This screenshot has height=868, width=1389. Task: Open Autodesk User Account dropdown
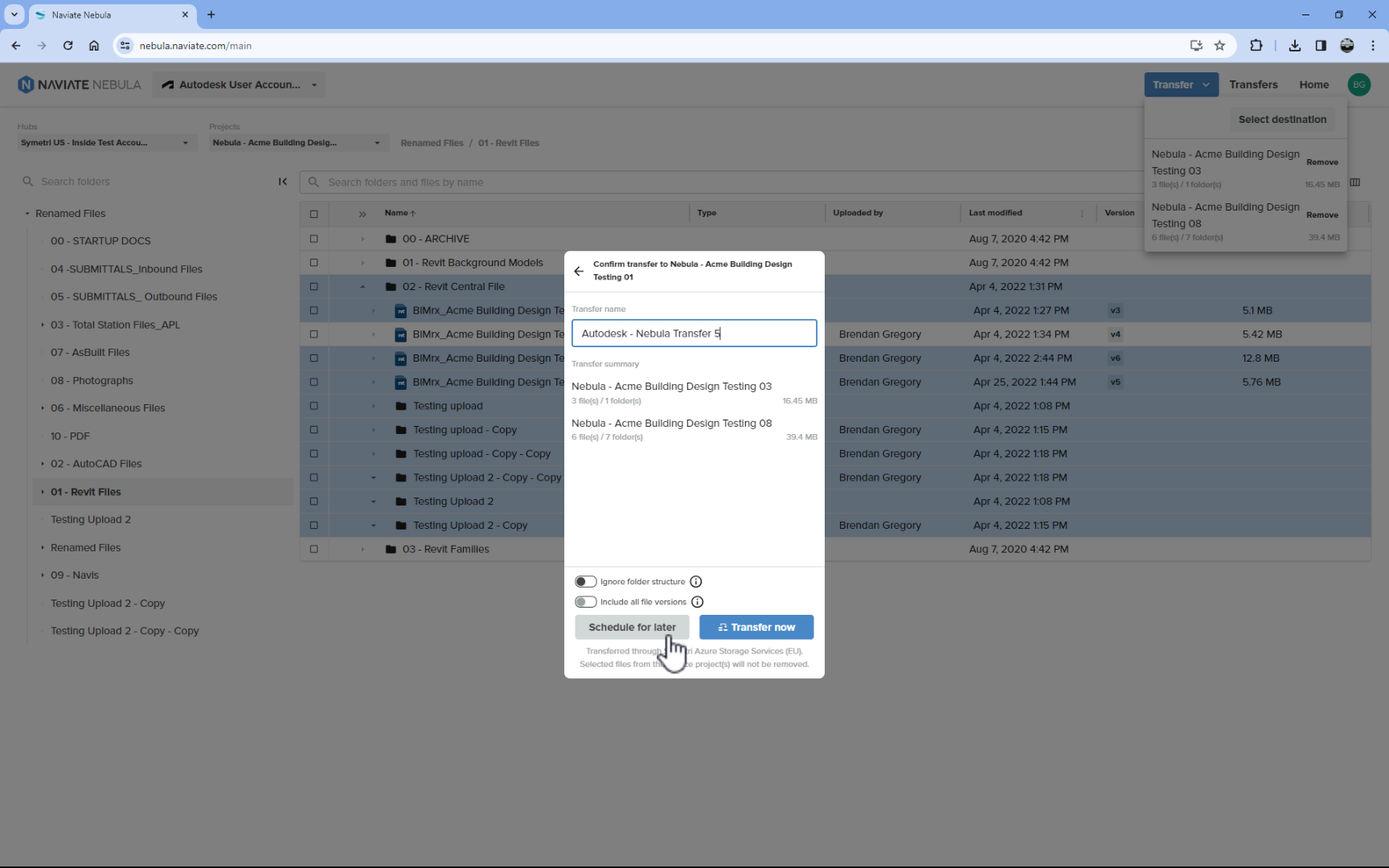(x=239, y=84)
